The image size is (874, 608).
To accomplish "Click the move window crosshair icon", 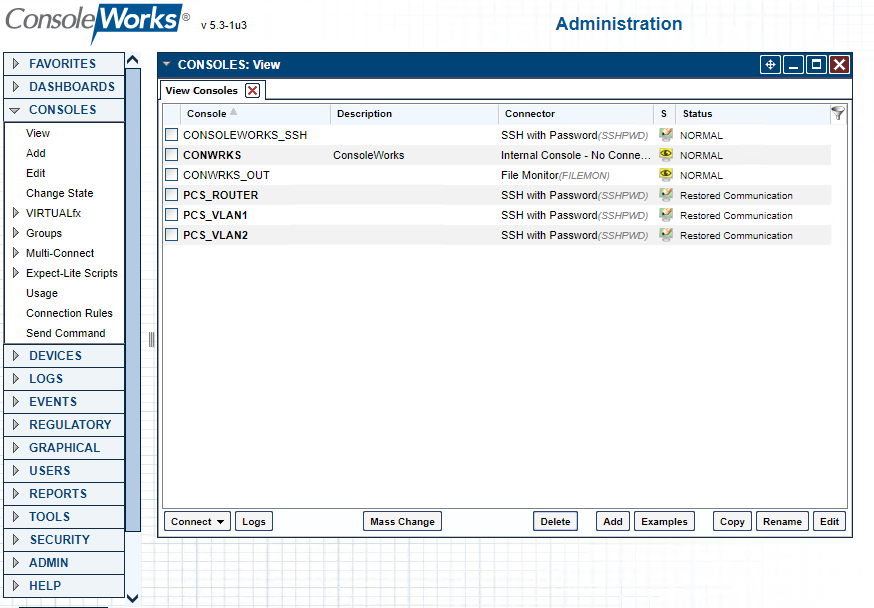I will [770, 65].
